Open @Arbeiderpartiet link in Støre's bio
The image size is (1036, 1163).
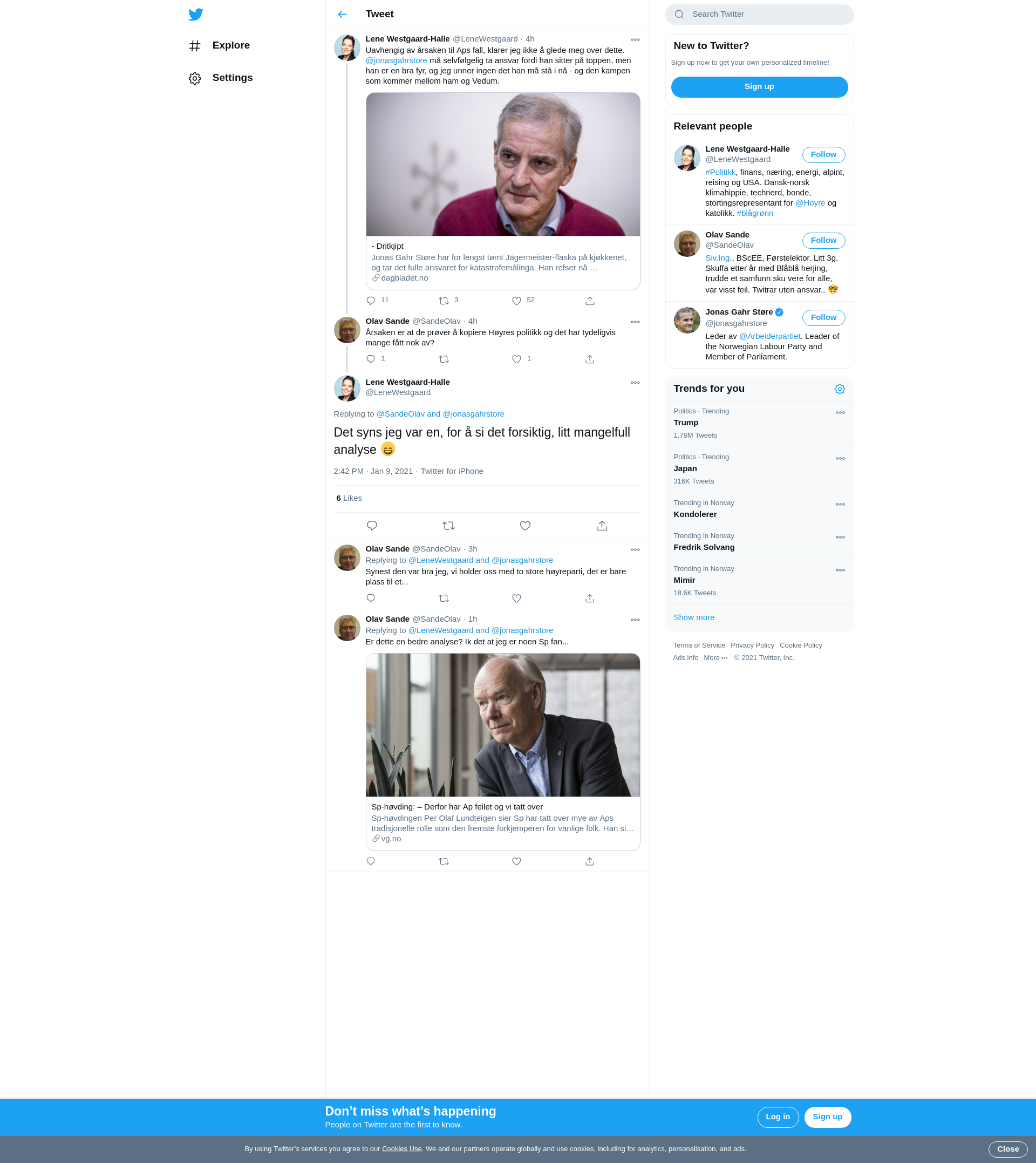(769, 336)
